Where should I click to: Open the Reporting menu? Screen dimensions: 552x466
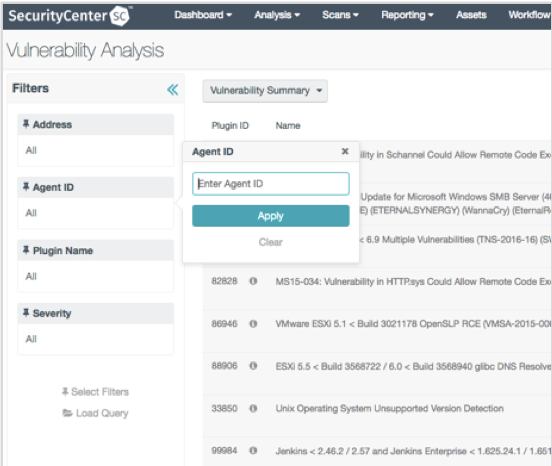(x=407, y=15)
